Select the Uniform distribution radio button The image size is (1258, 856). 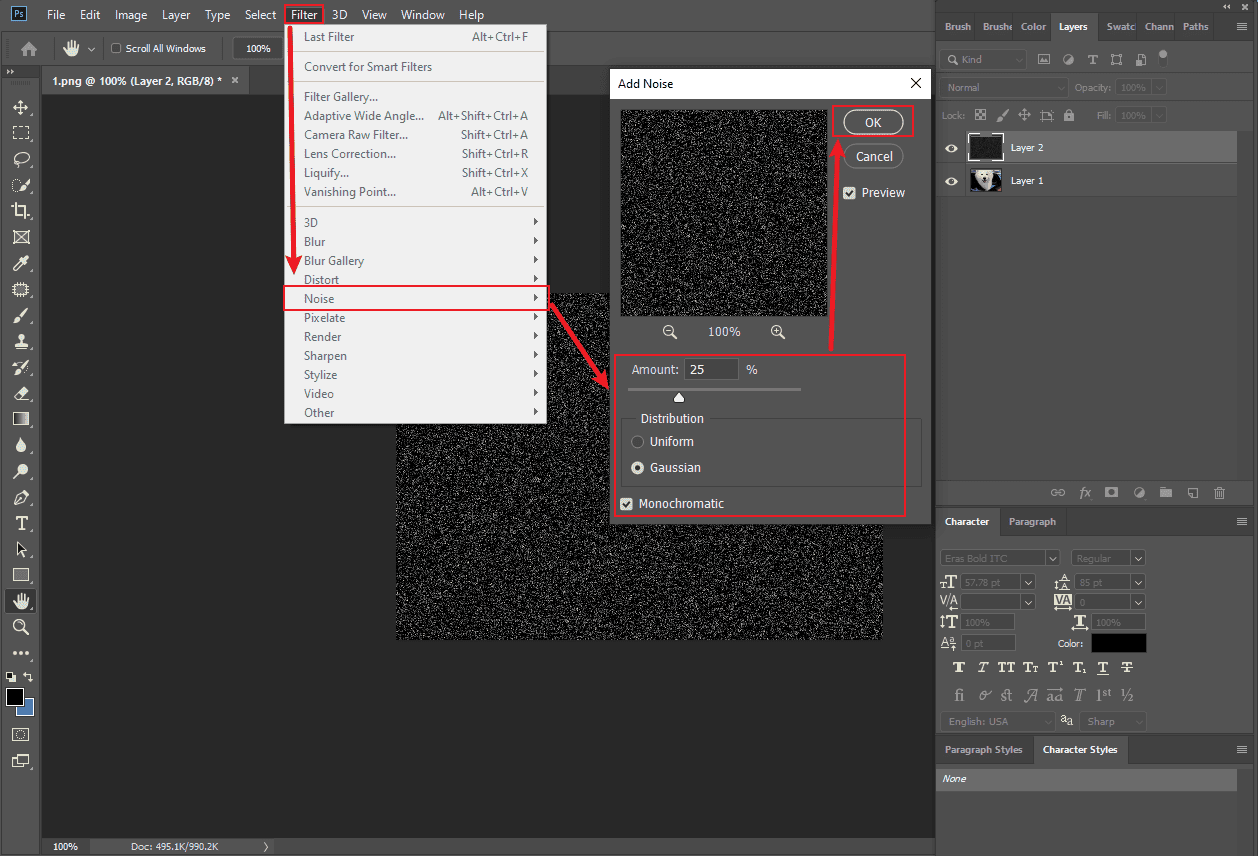[637, 441]
